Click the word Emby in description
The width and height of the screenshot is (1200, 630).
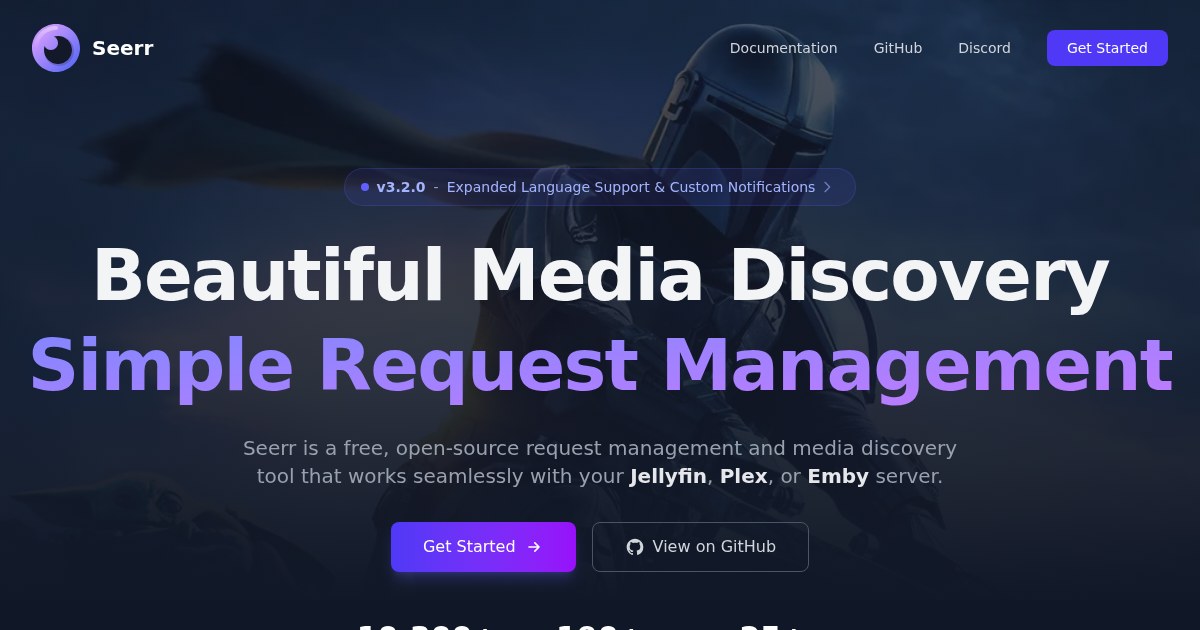838,476
